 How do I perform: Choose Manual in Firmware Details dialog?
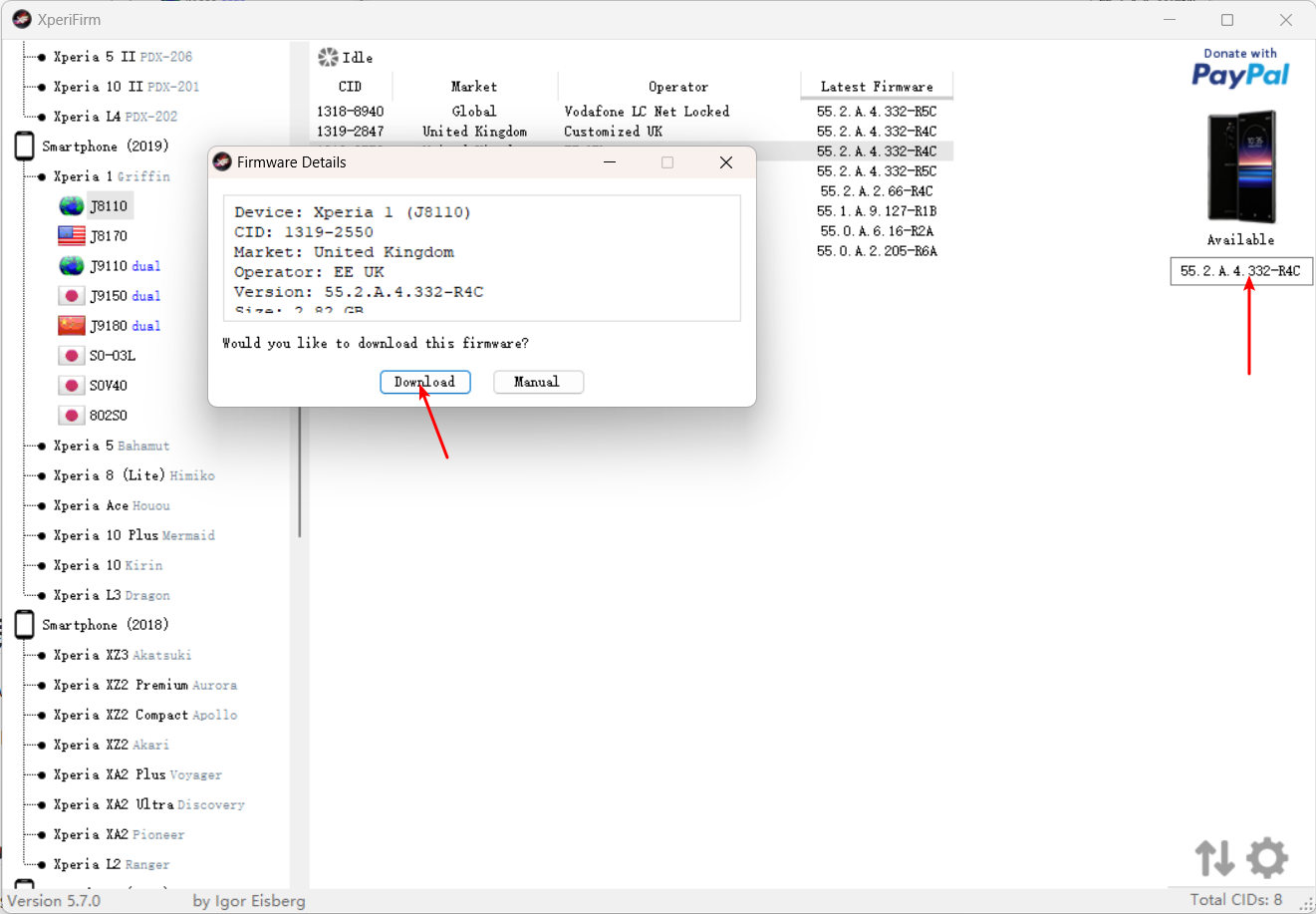538,382
